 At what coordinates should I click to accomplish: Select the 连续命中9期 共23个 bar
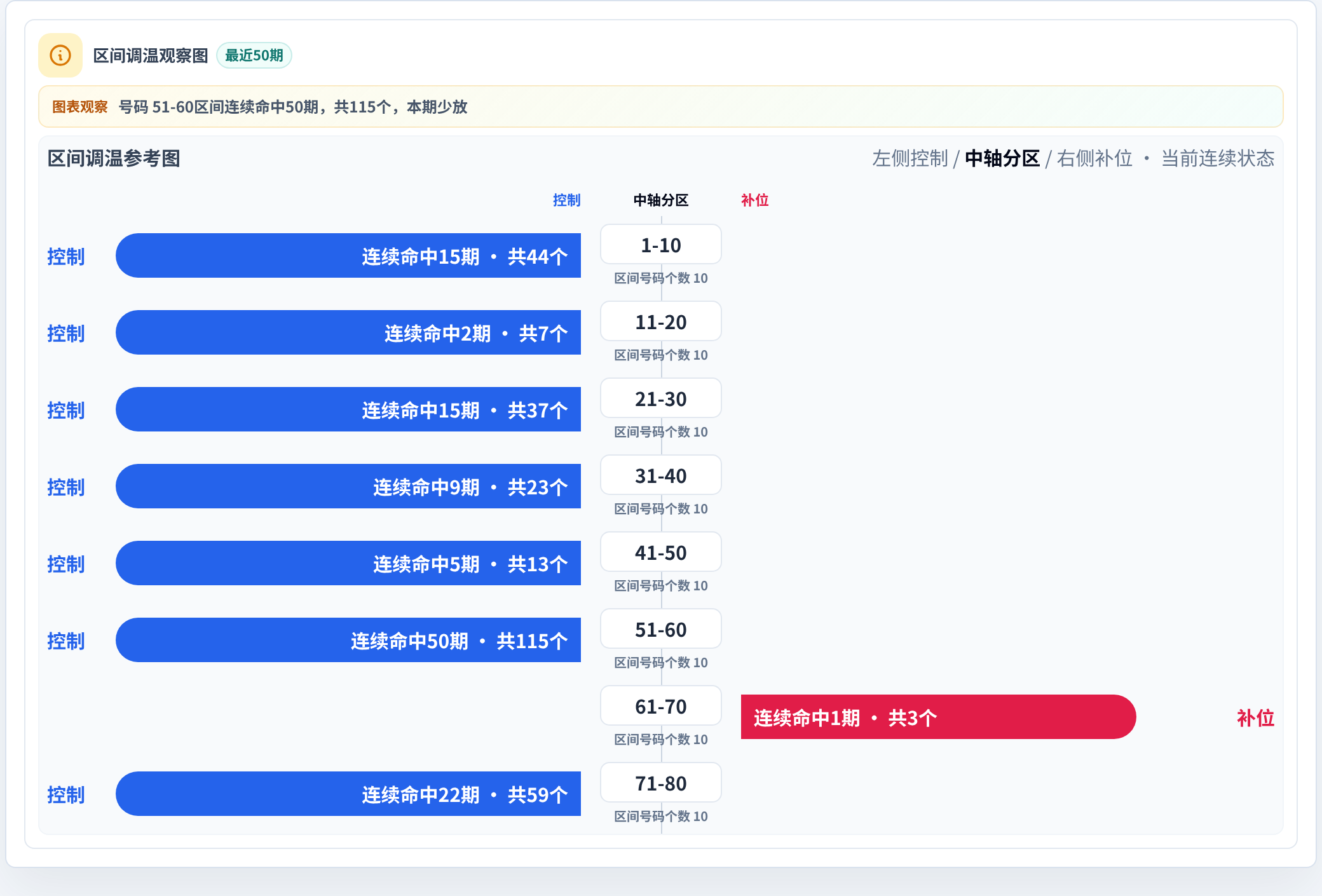pyautogui.click(x=348, y=486)
